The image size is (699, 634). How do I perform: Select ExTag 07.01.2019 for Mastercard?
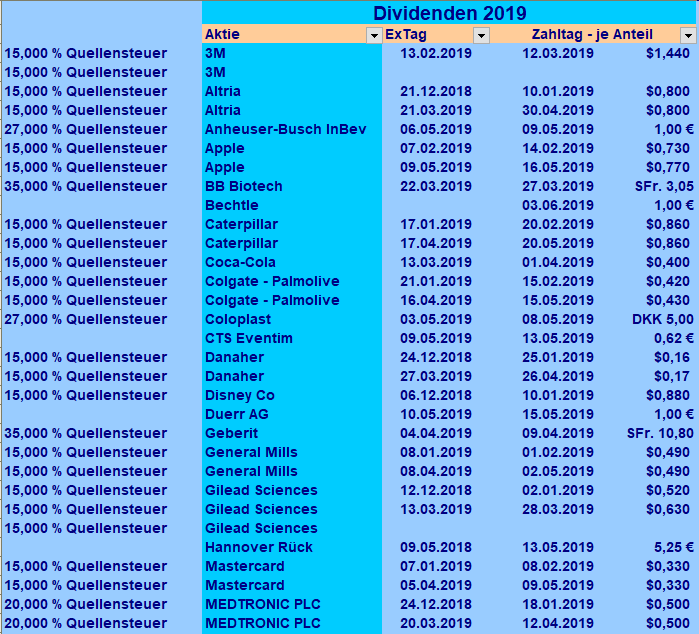pos(436,566)
